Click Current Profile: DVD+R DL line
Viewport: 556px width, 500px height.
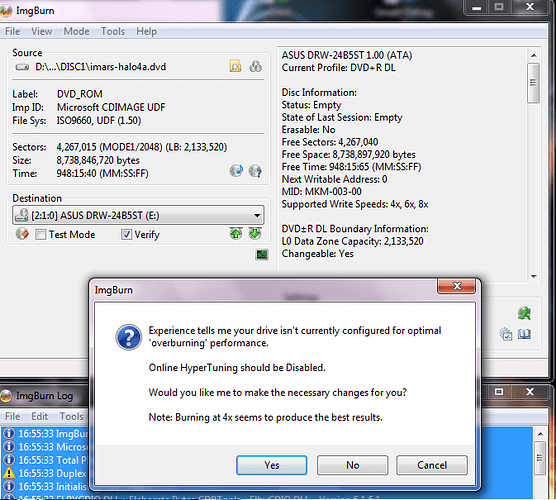tap(338, 68)
